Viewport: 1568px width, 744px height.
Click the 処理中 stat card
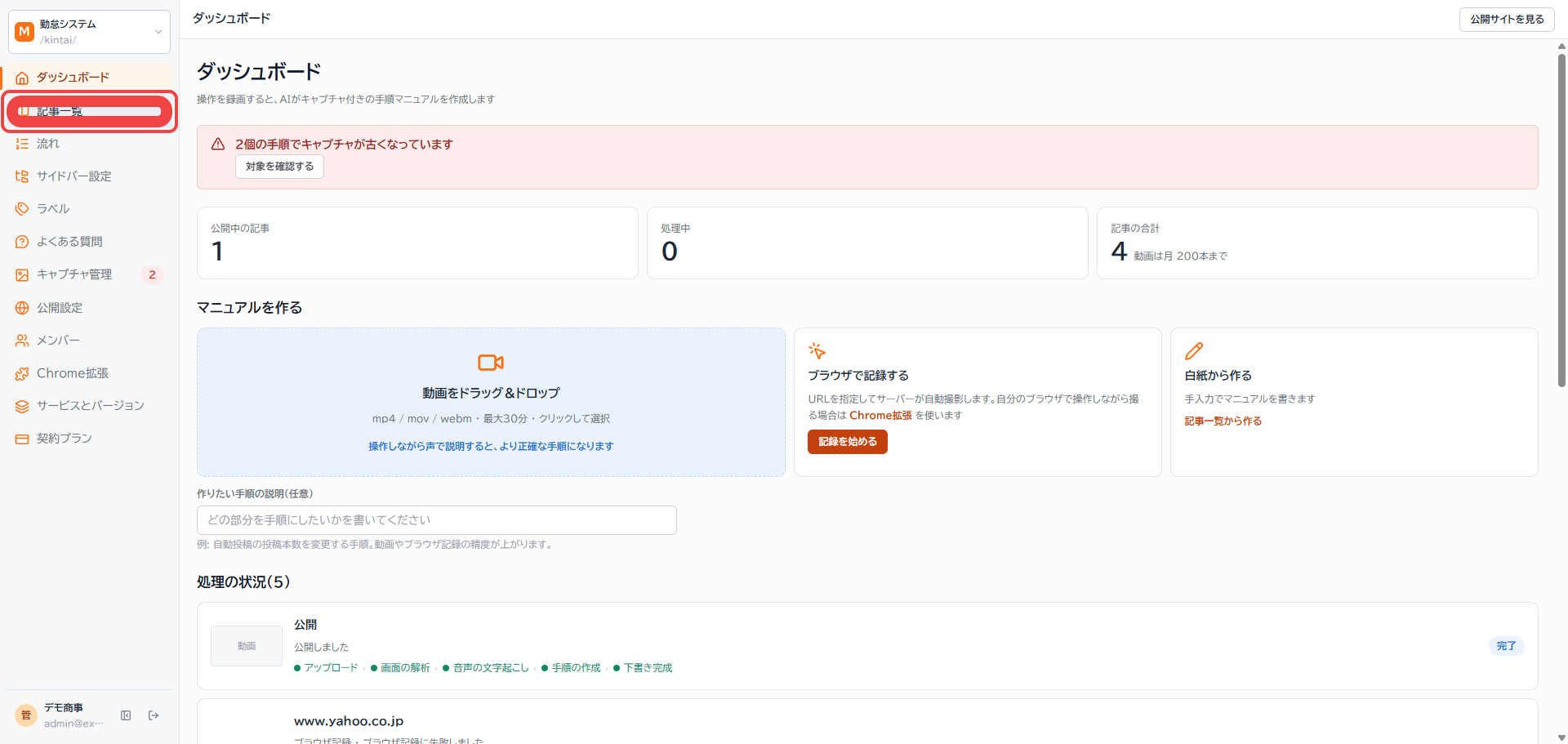point(867,243)
